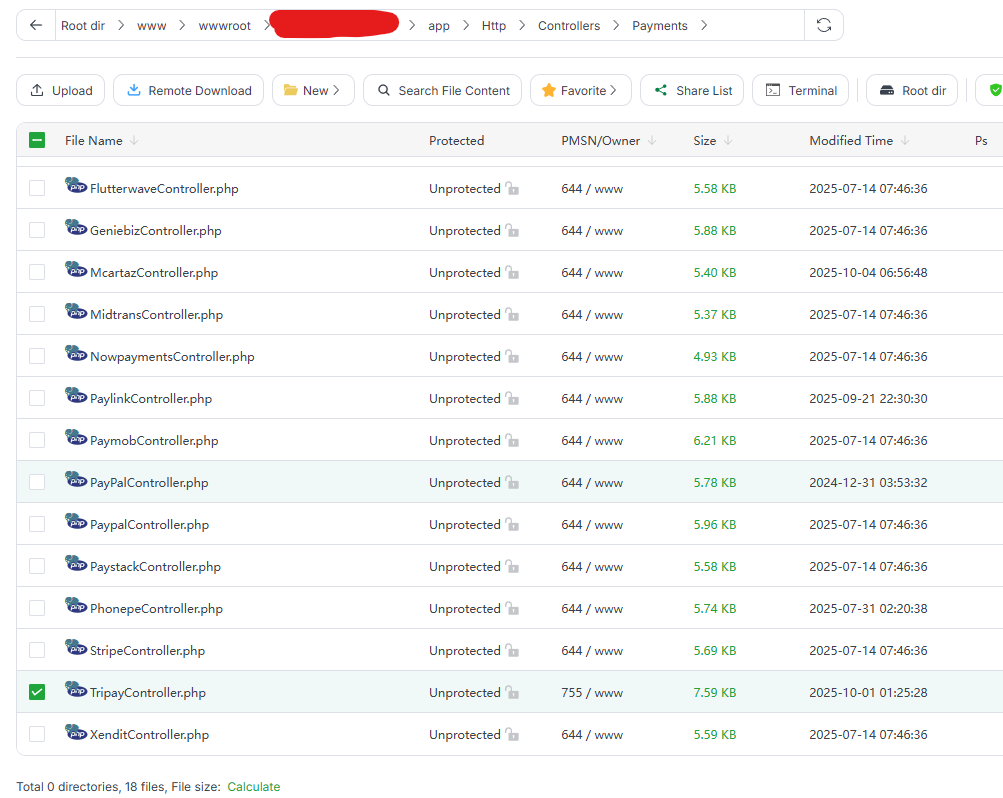The width and height of the screenshot is (1003, 798).
Task: Toggle the select-all checkbox in header
Action: click(37, 141)
